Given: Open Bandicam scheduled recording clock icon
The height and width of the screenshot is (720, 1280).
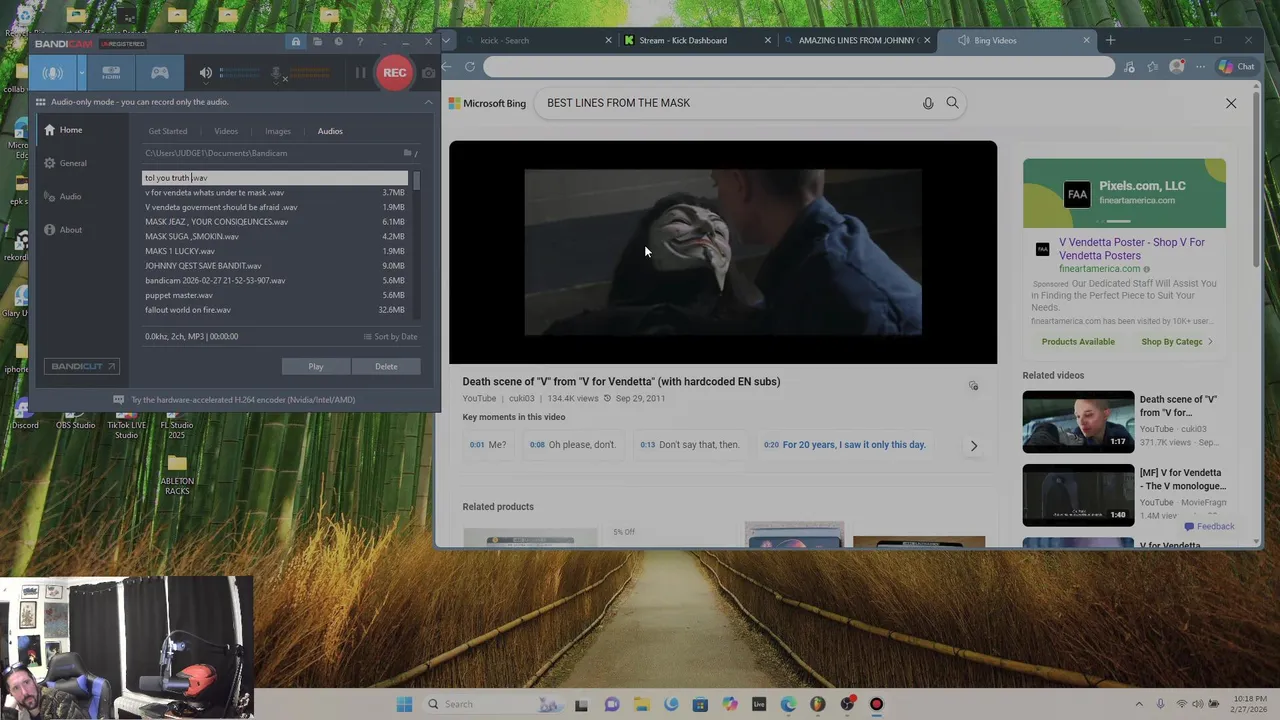Looking at the screenshot, I should [339, 42].
